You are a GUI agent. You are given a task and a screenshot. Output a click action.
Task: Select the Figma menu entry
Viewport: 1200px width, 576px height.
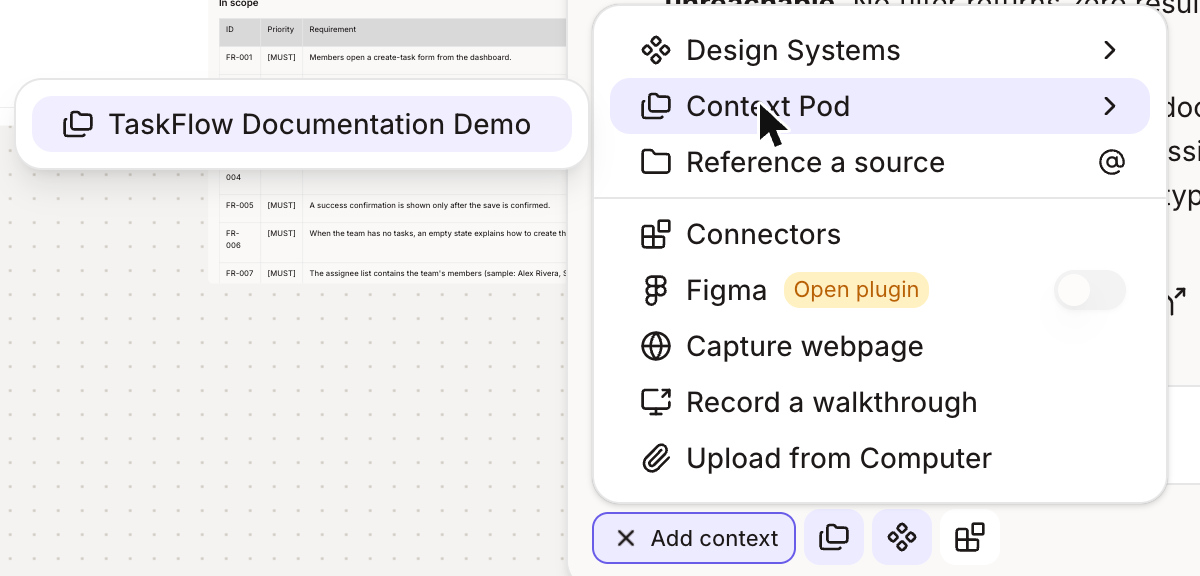coord(880,290)
